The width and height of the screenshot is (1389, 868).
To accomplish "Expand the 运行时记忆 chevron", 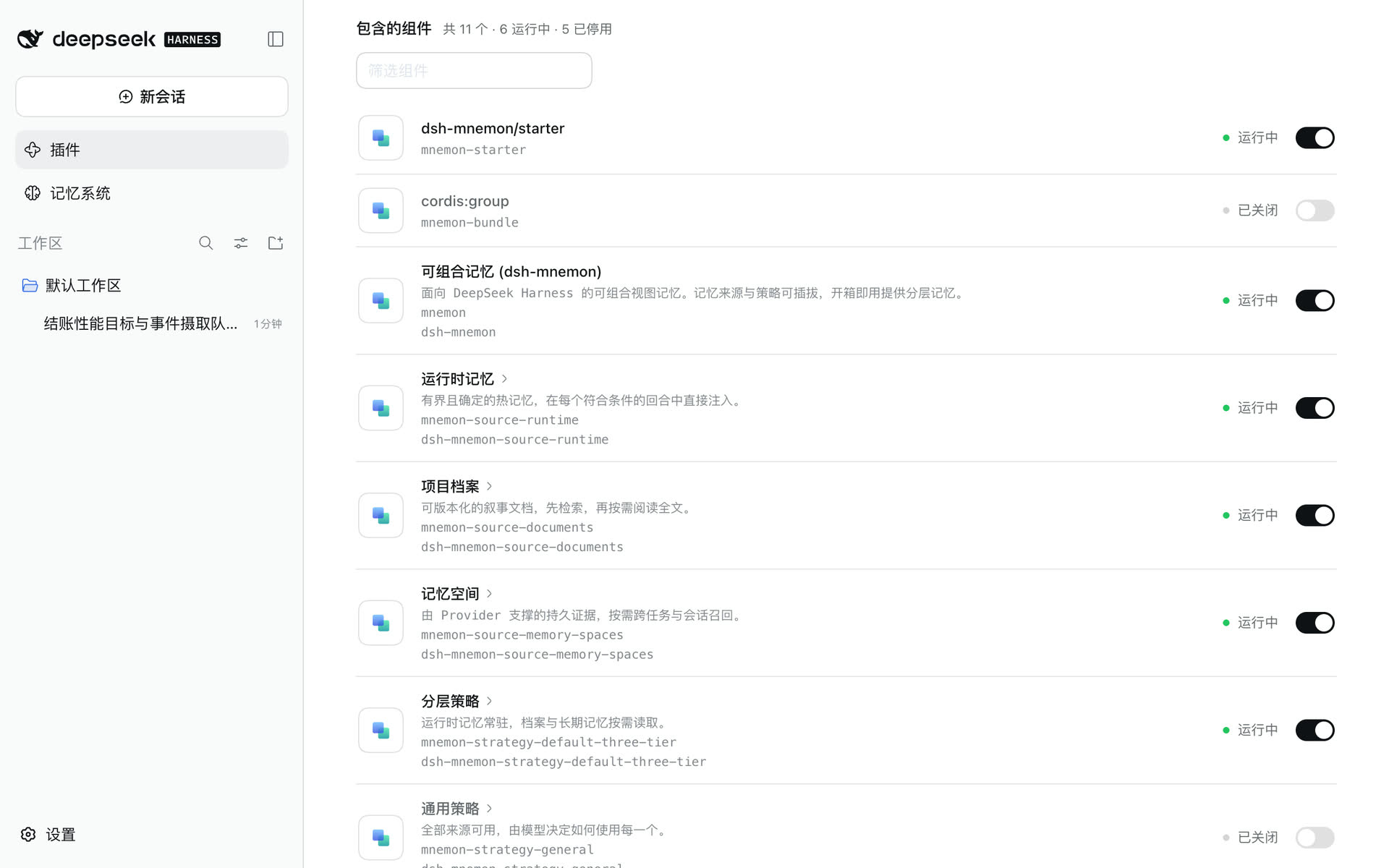I will (504, 379).
